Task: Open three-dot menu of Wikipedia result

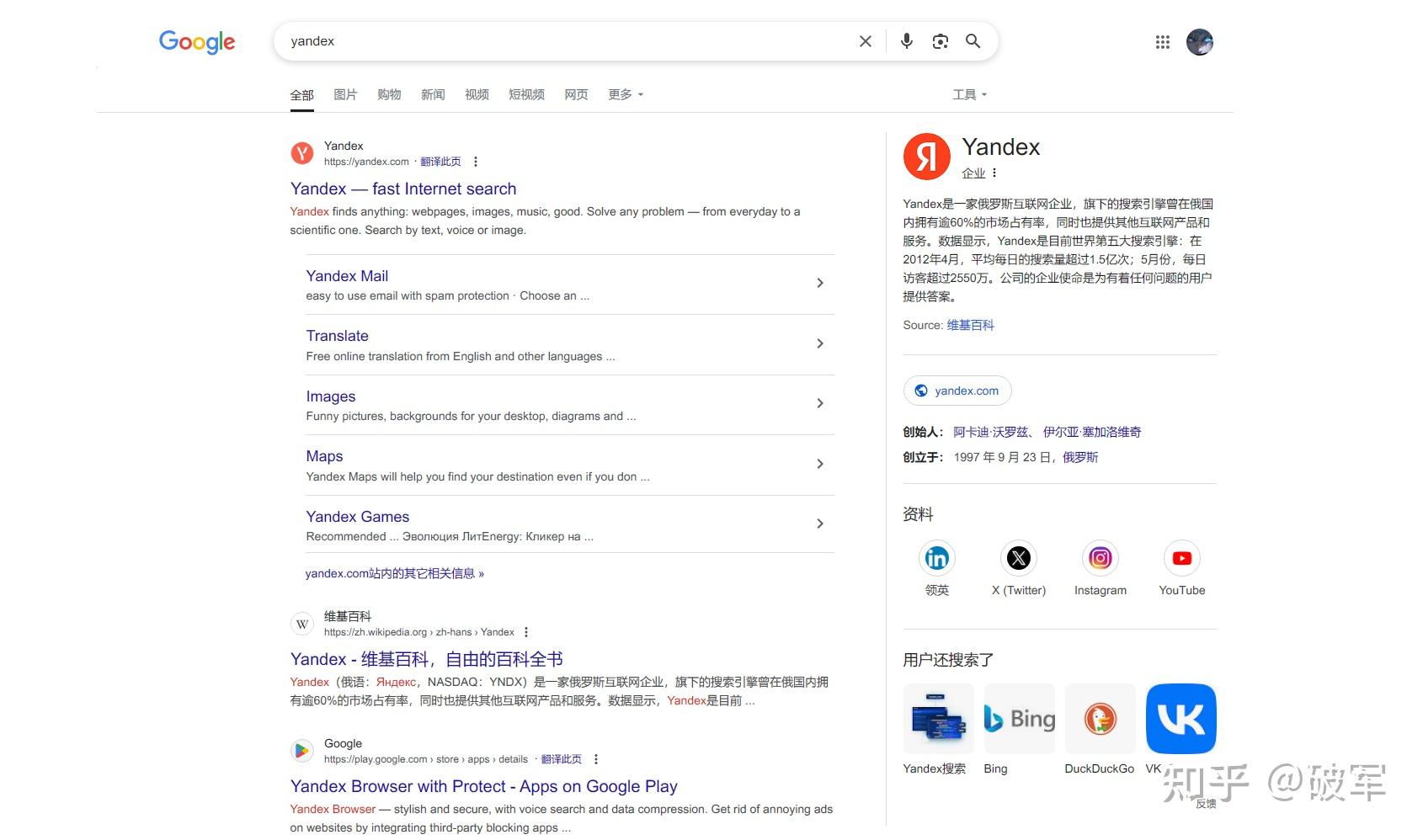Action: pos(526,632)
